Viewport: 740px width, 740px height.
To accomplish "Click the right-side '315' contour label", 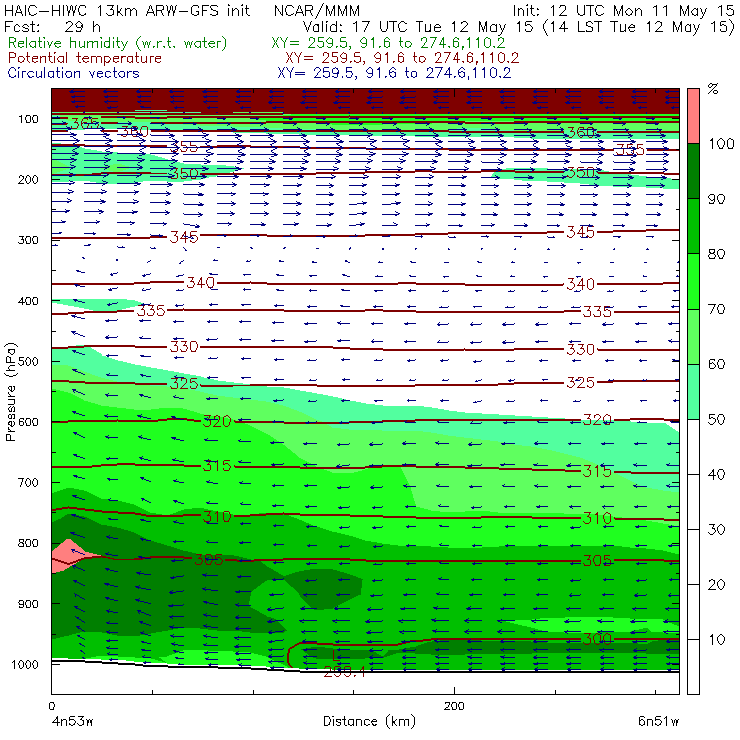I will (x=597, y=471).
